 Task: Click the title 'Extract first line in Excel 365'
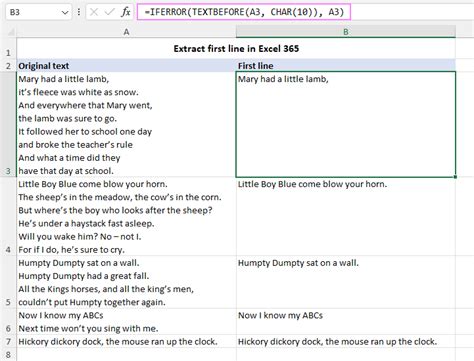236,49
